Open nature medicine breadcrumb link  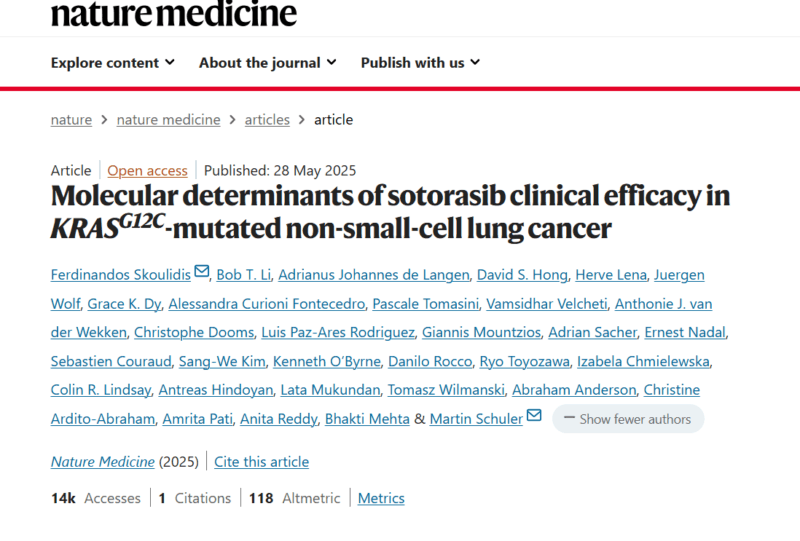[x=168, y=120]
